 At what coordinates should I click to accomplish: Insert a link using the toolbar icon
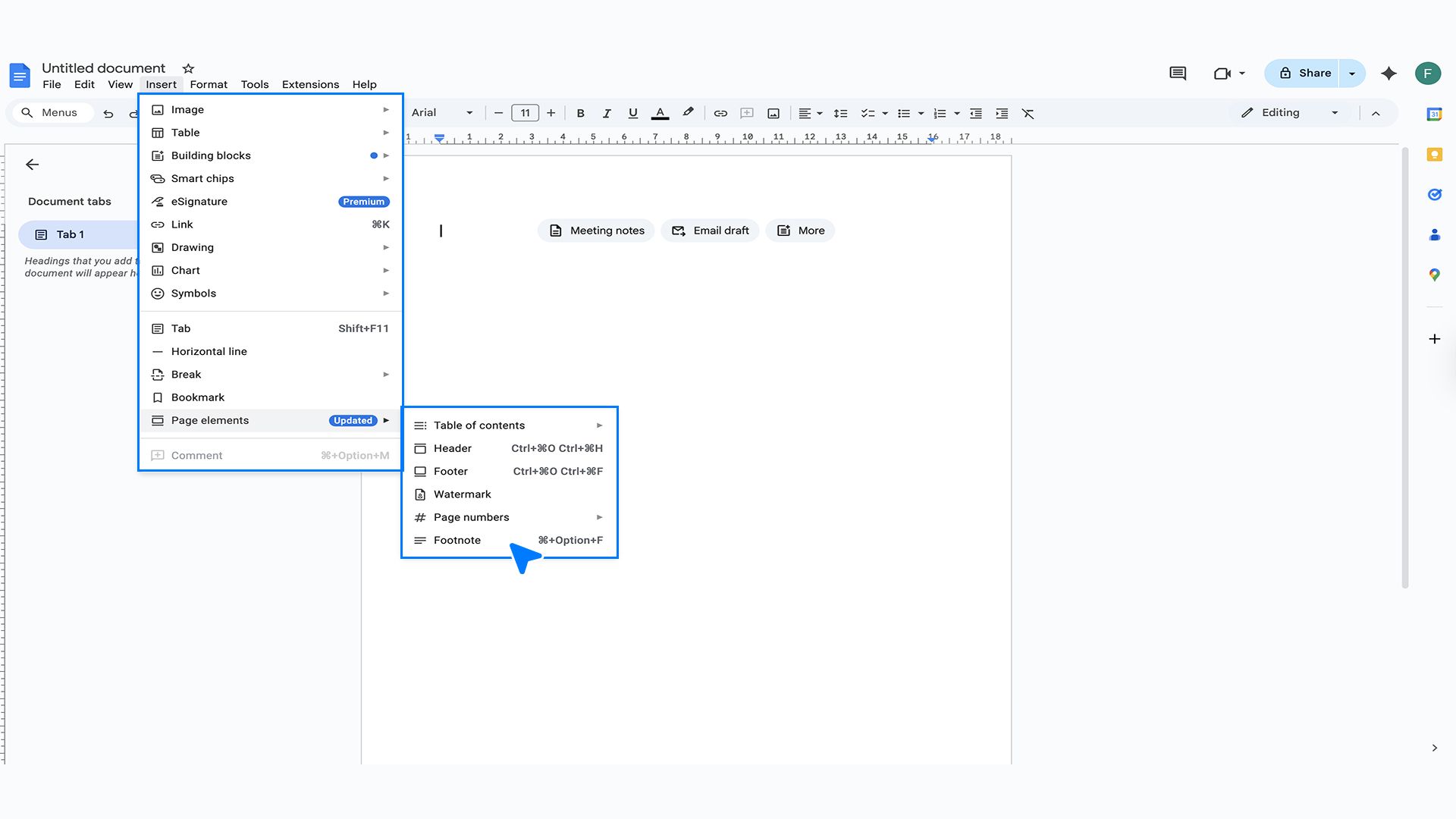(720, 113)
